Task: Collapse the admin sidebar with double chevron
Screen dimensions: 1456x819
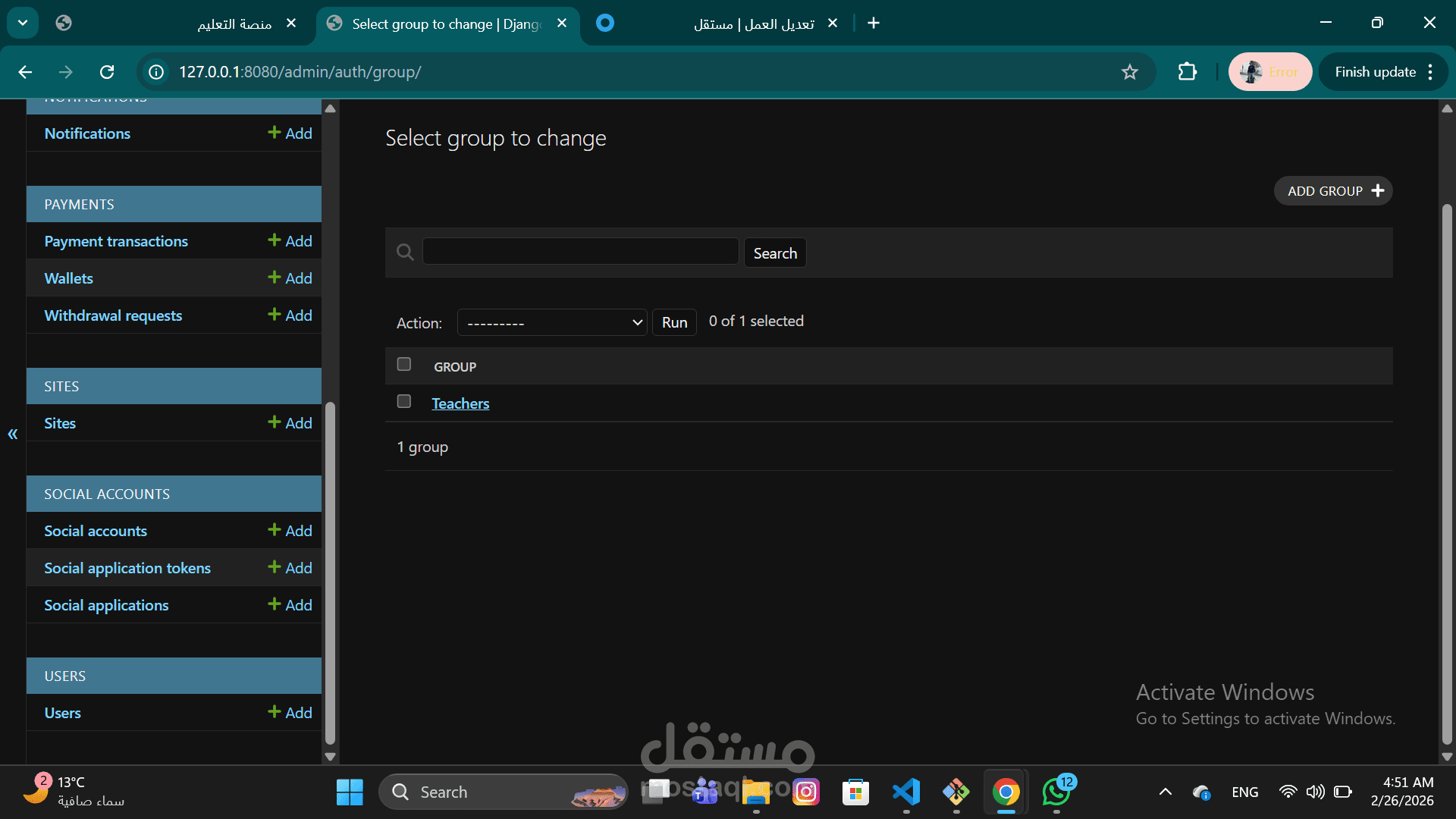Action: pos(13,434)
